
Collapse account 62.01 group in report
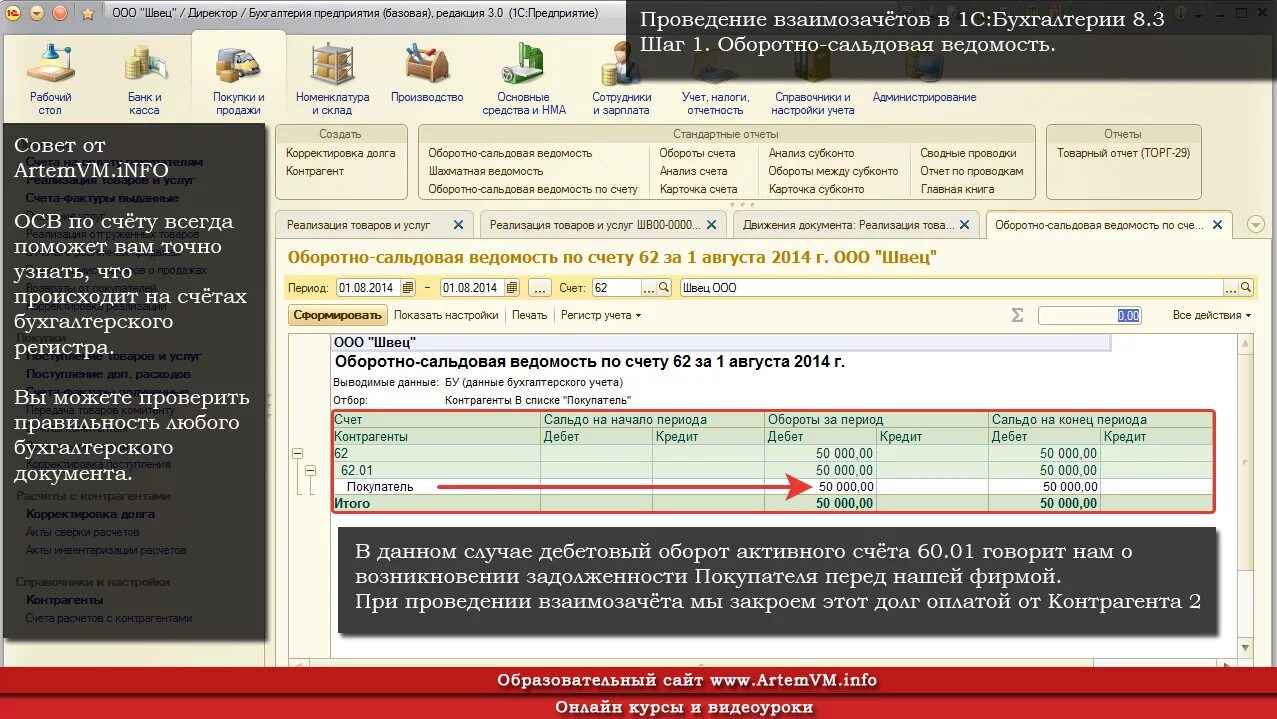click(x=310, y=470)
